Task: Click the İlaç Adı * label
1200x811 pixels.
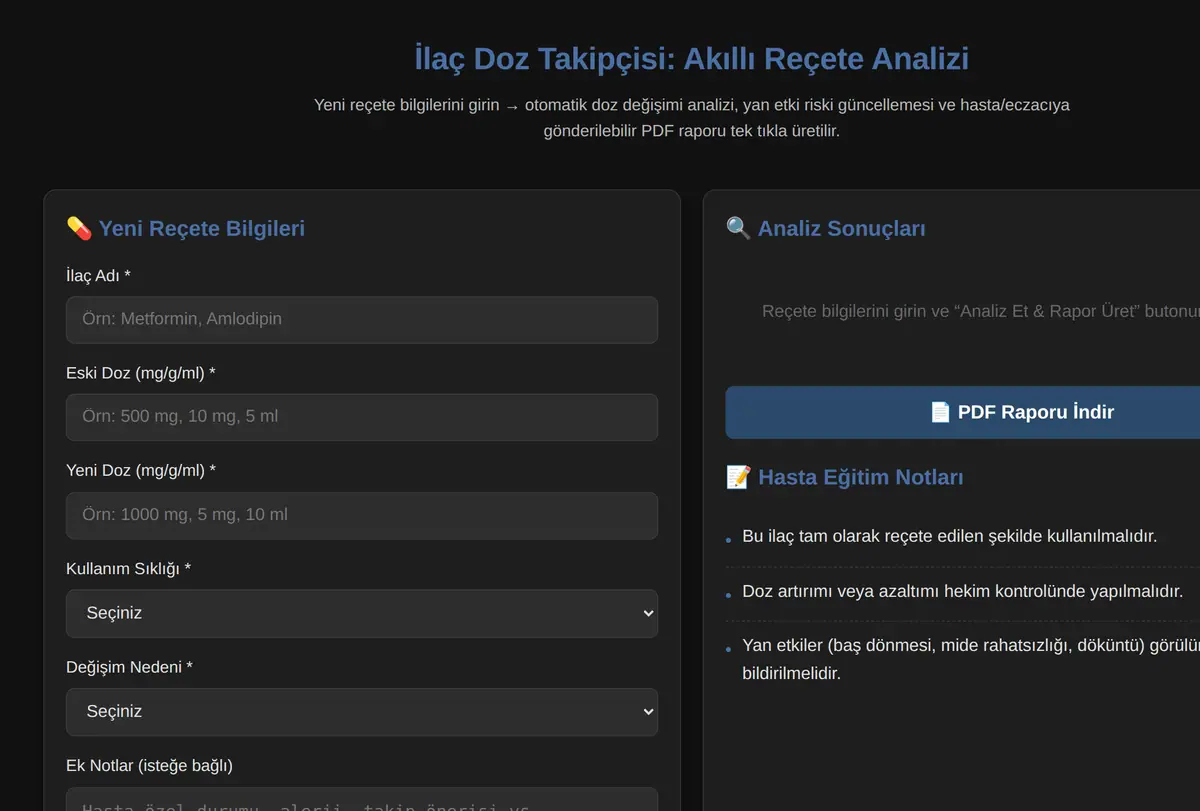Action: (x=98, y=275)
